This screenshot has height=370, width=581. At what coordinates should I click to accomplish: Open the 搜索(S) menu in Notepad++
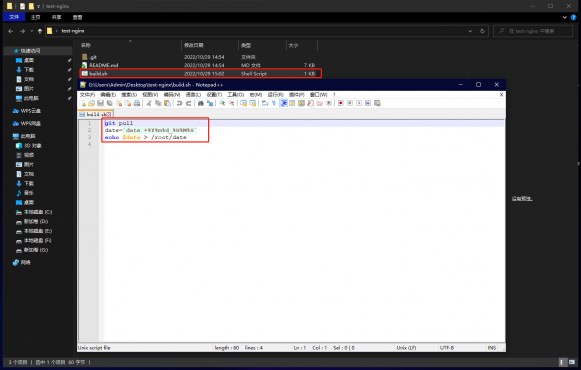[129, 95]
